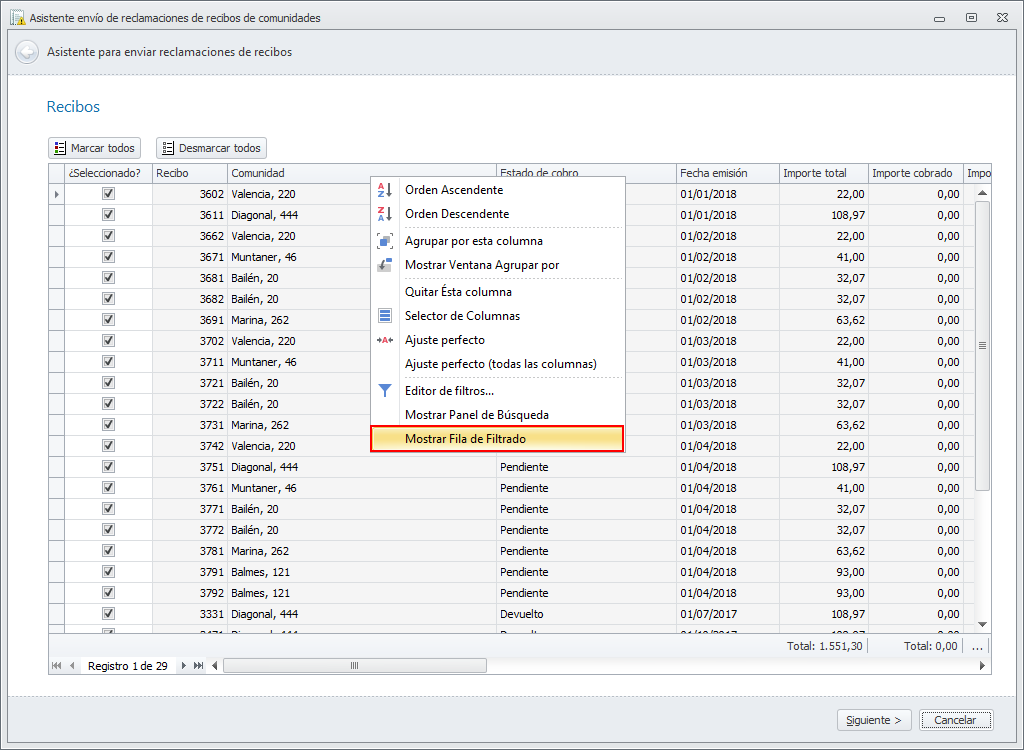This screenshot has height=750, width=1024.
Task: Choose Mostrar Panel de Búsqueda
Action: [498, 415]
